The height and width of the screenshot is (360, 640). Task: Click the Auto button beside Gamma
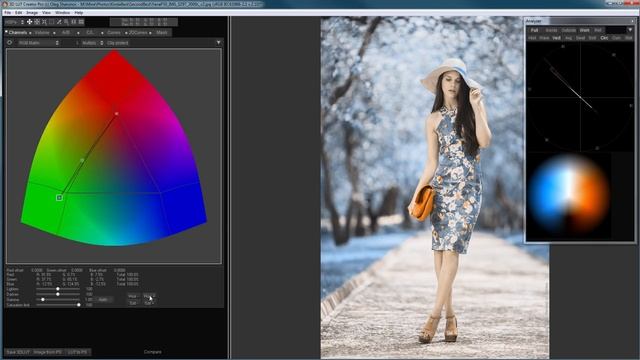pos(103,300)
